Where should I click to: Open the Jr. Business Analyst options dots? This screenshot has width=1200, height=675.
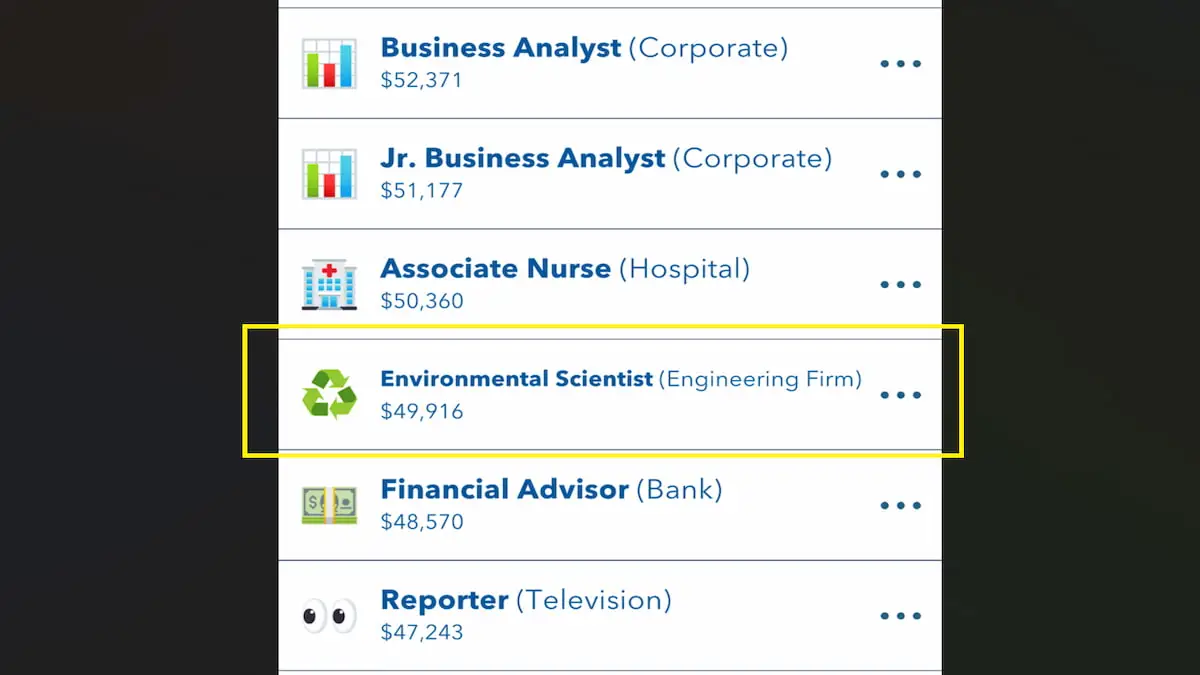[900, 174]
